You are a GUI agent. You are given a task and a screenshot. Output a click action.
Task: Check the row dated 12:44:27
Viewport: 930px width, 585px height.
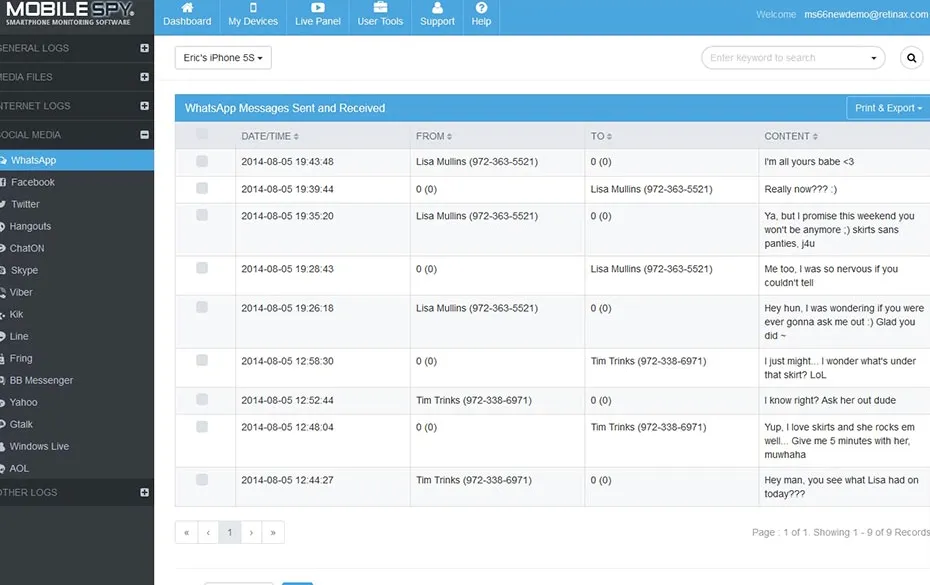point(202,479)
